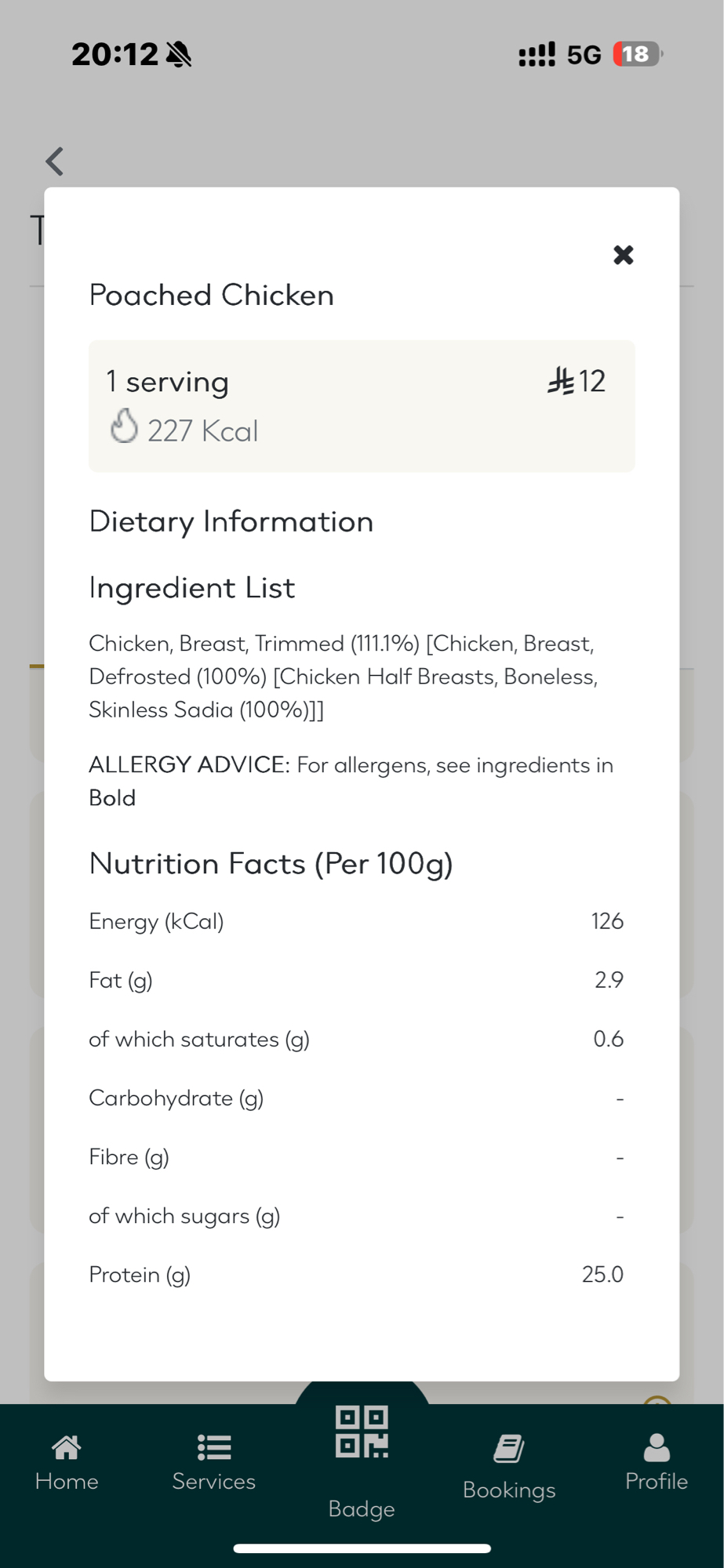Tap the battery indicator showing 18
The height and width of the screenshot is (1568, 724).
pos(637,54)
